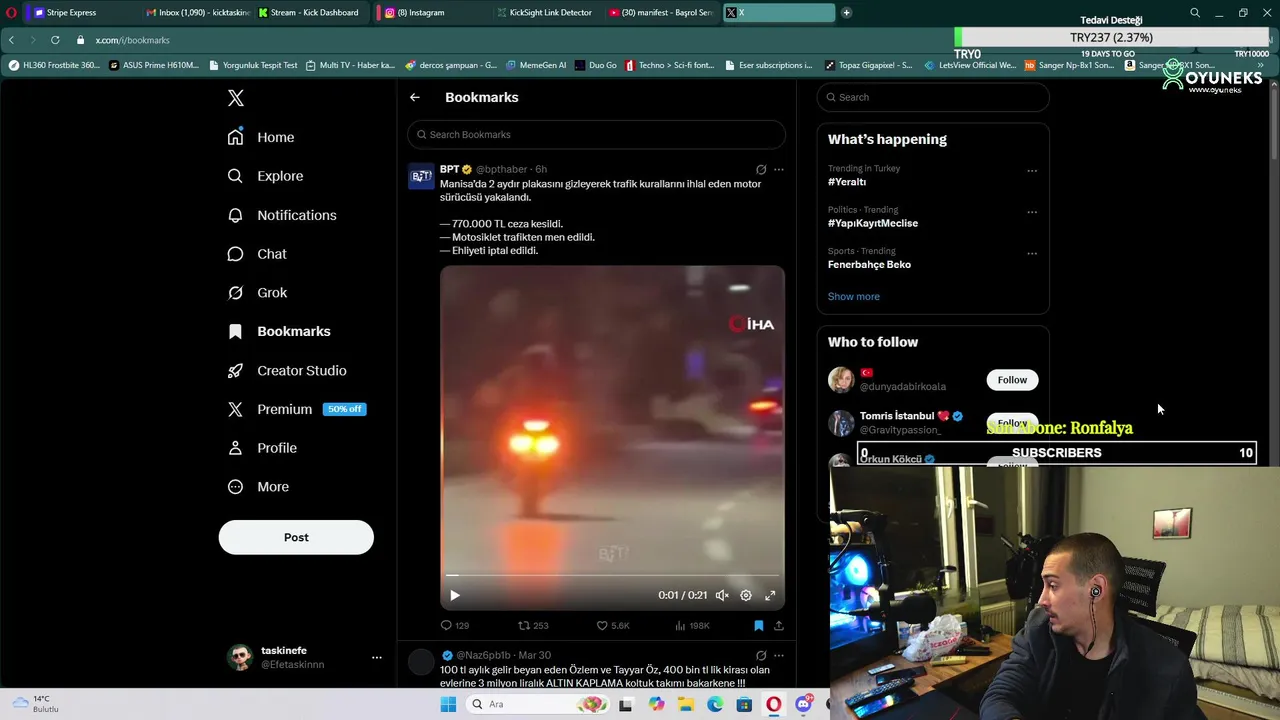Enter fullscreen on the video
This screenshot has width=1280, height=720.
point(770,595)
